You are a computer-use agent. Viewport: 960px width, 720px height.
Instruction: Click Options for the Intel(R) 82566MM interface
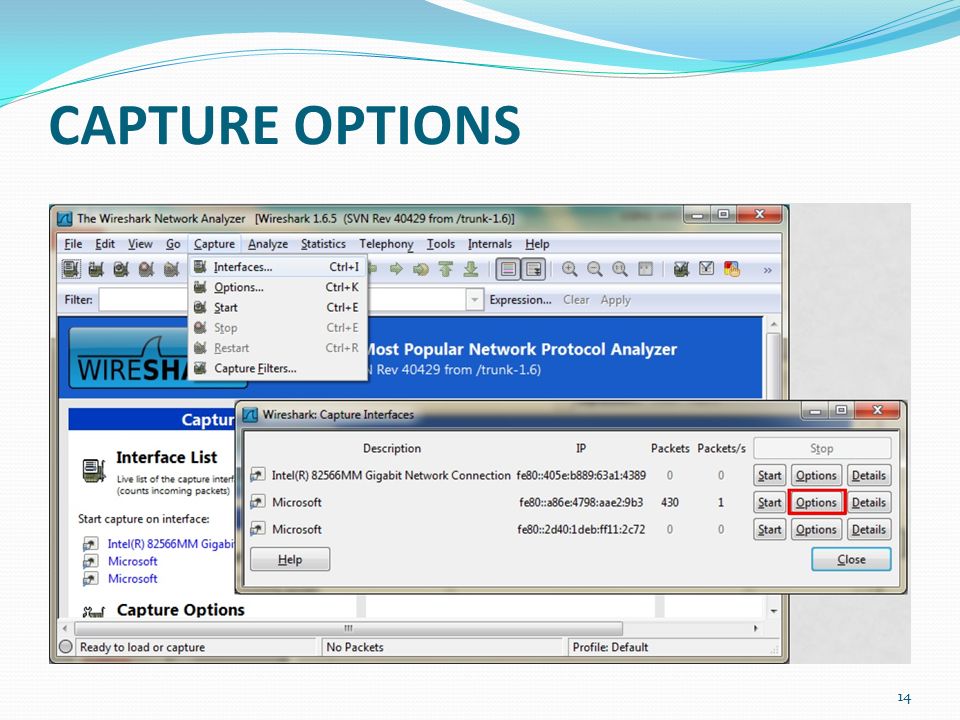(816, 476)
